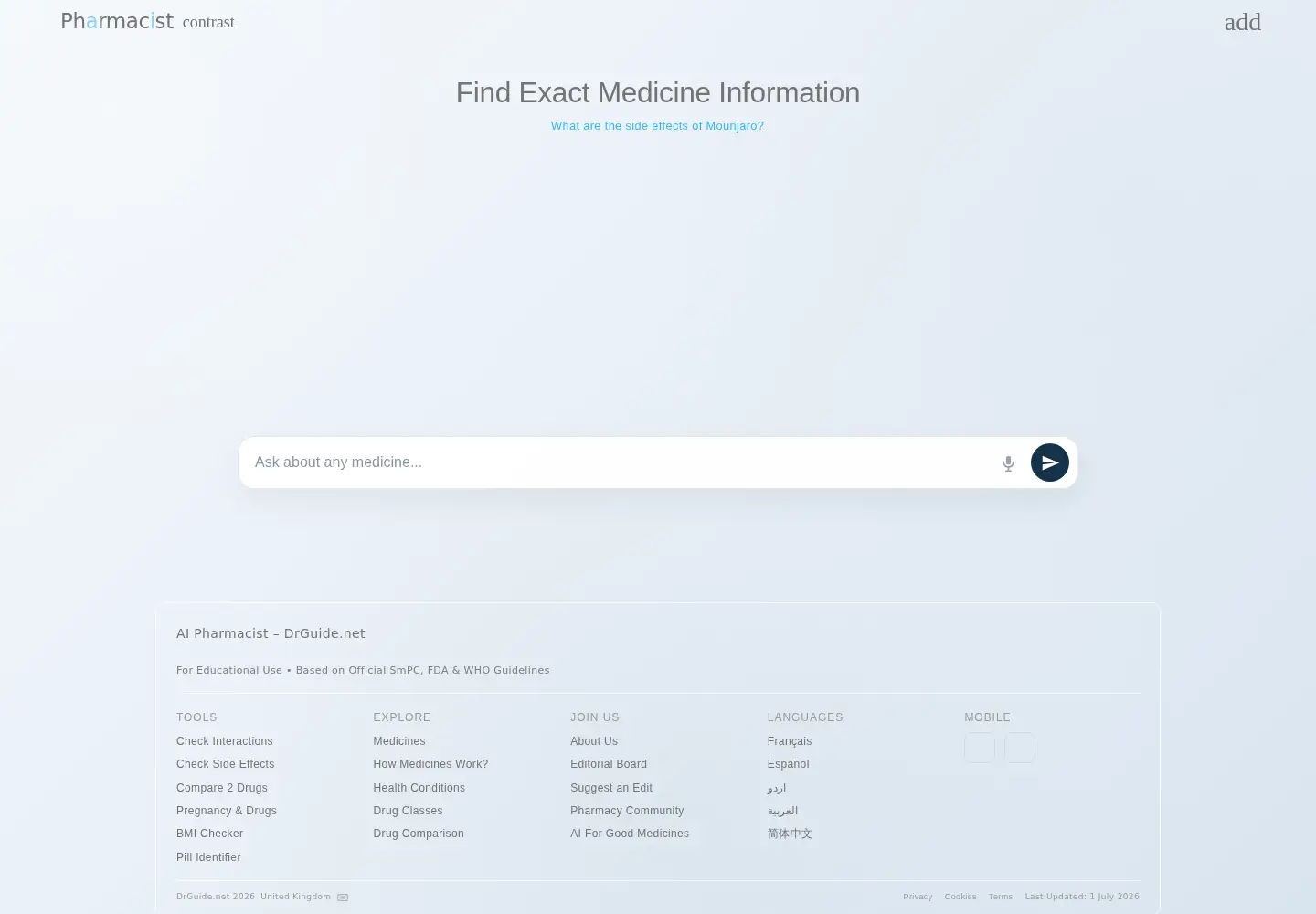This screenshot has width=1316, height=914.
Task: Go to Medicines under Explore
Action: tap(399, 741)
